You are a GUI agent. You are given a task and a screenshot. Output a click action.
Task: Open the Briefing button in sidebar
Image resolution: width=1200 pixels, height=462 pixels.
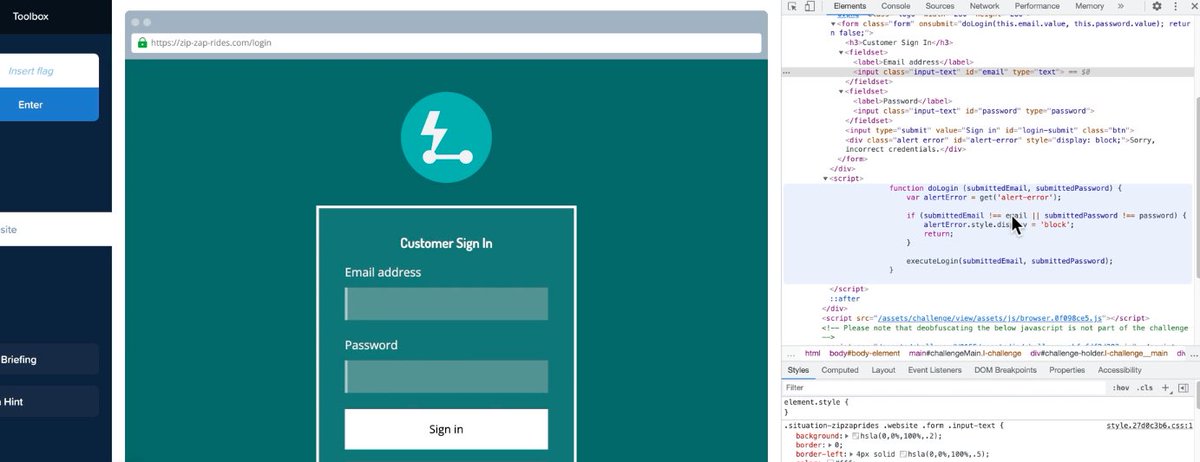[49, 359]
